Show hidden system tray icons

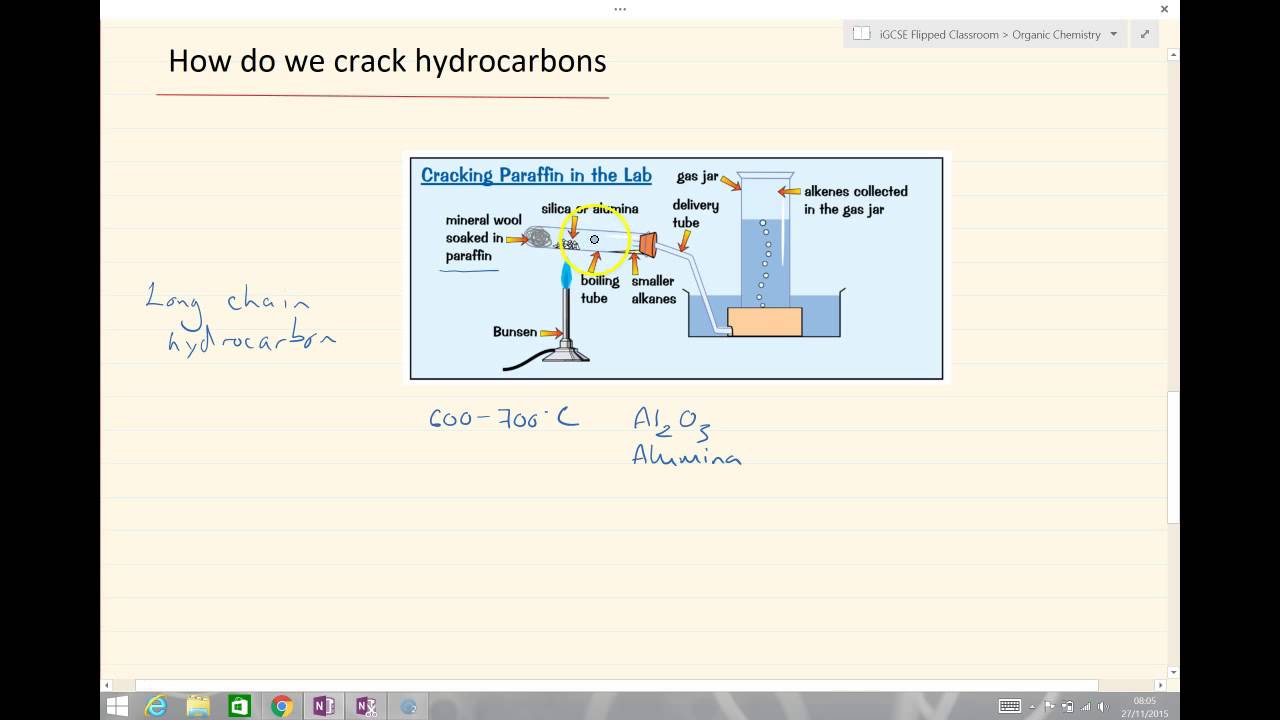pos(1032,707)
